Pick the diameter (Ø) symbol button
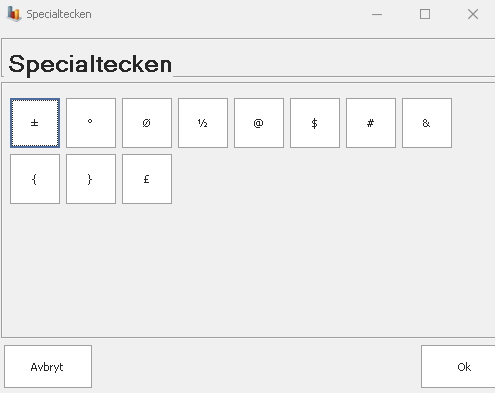This screenshot has height=393, width=495. (147, 123)
